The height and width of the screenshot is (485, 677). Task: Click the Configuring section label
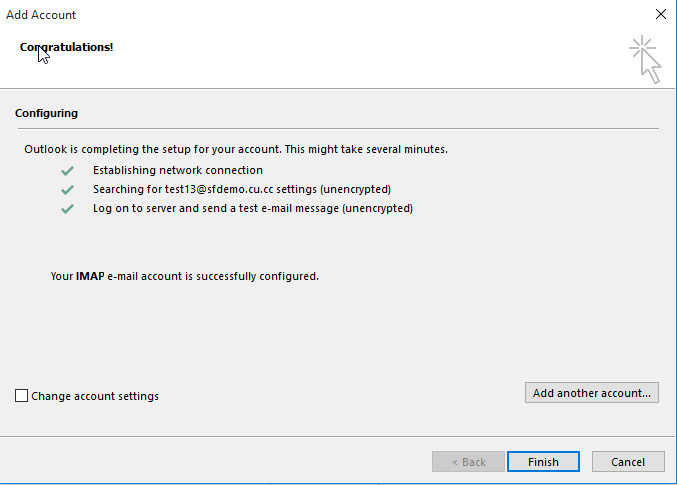click(x=46, y=113)
